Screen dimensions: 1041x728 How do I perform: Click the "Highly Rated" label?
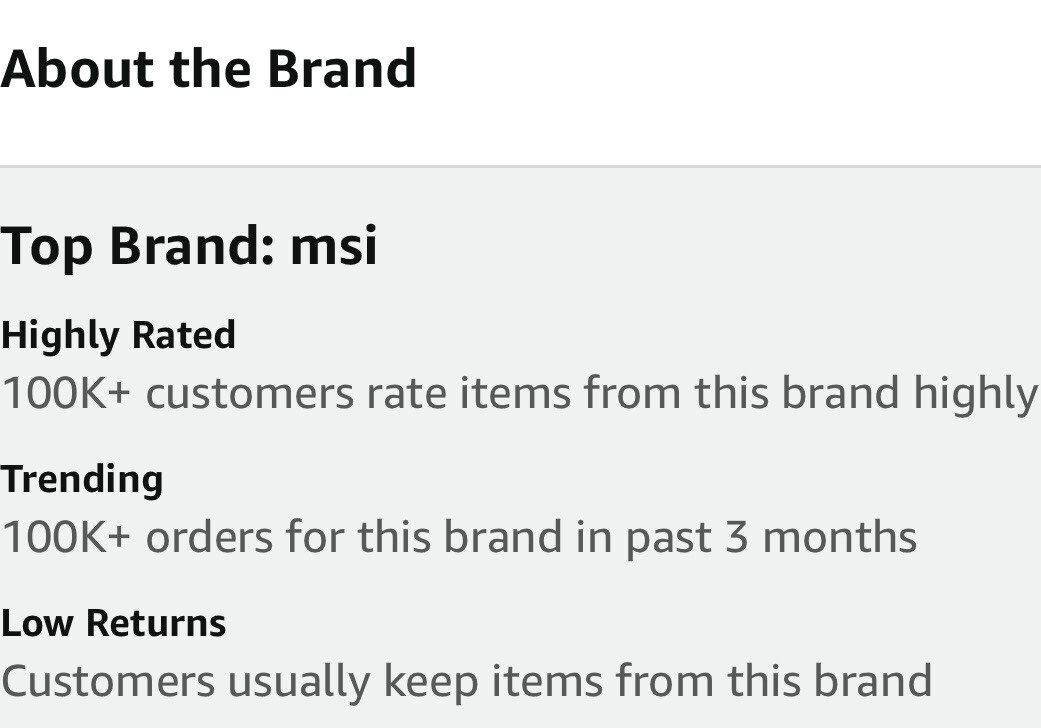pos(118,336)
